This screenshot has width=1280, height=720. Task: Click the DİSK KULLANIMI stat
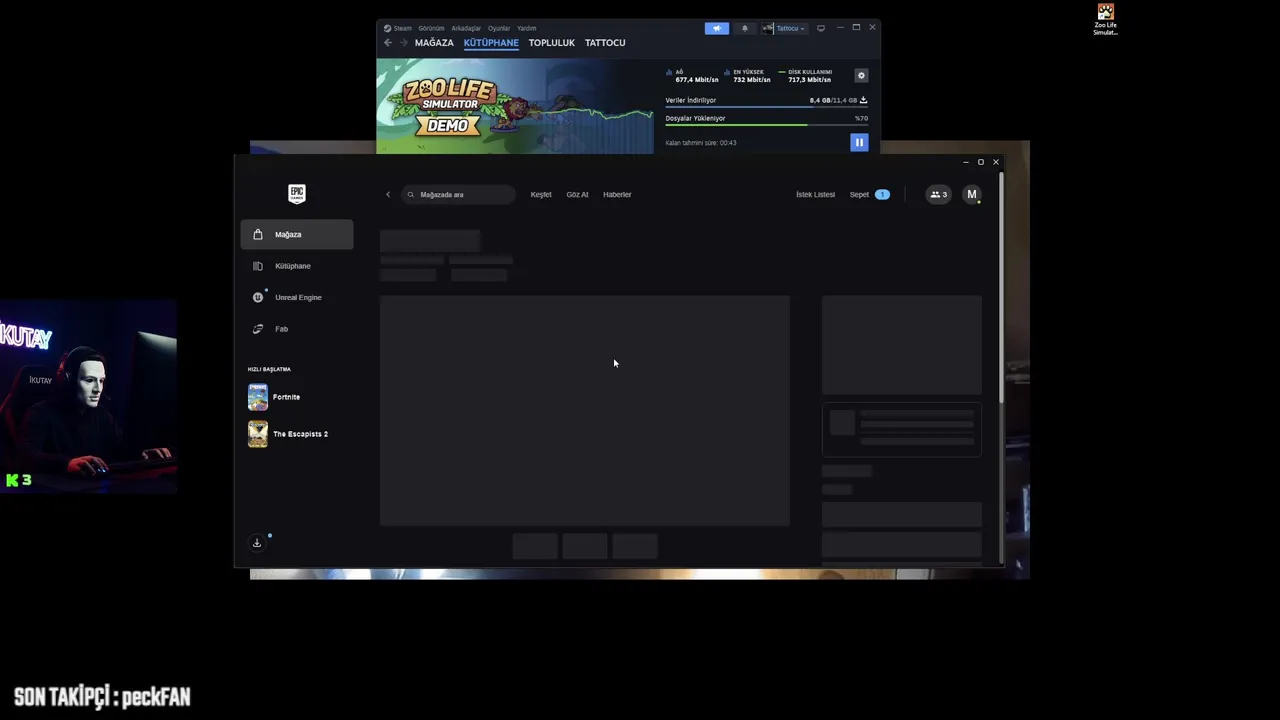coord(805,76)
